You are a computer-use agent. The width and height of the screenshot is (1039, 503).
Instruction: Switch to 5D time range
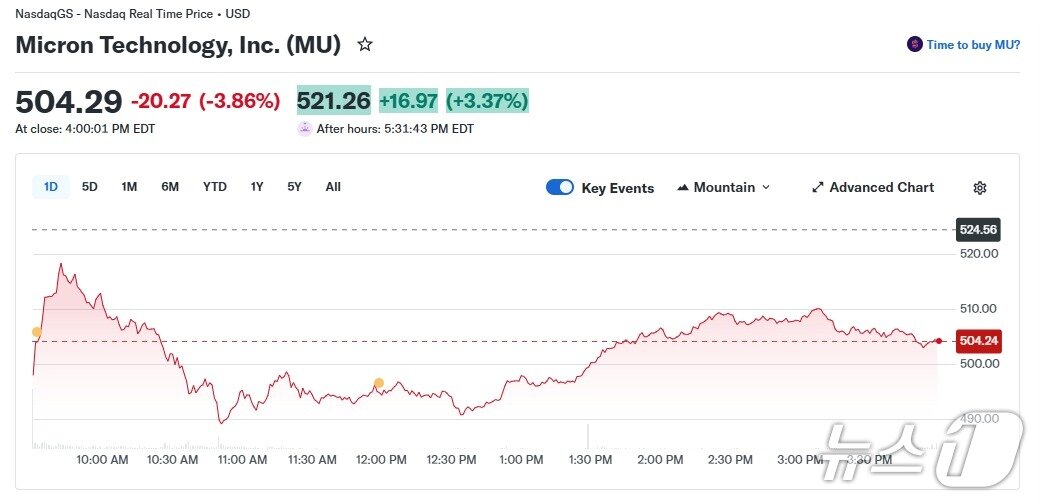pos(90,187)
